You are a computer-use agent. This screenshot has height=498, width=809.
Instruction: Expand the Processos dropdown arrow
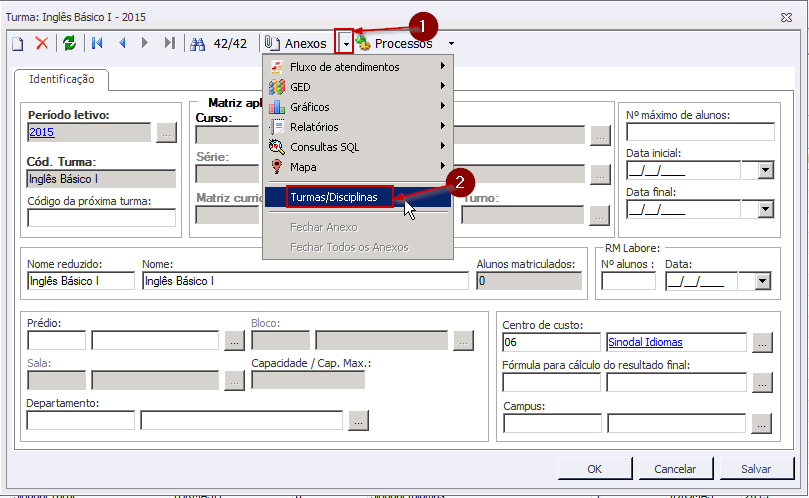click(451, 44)
